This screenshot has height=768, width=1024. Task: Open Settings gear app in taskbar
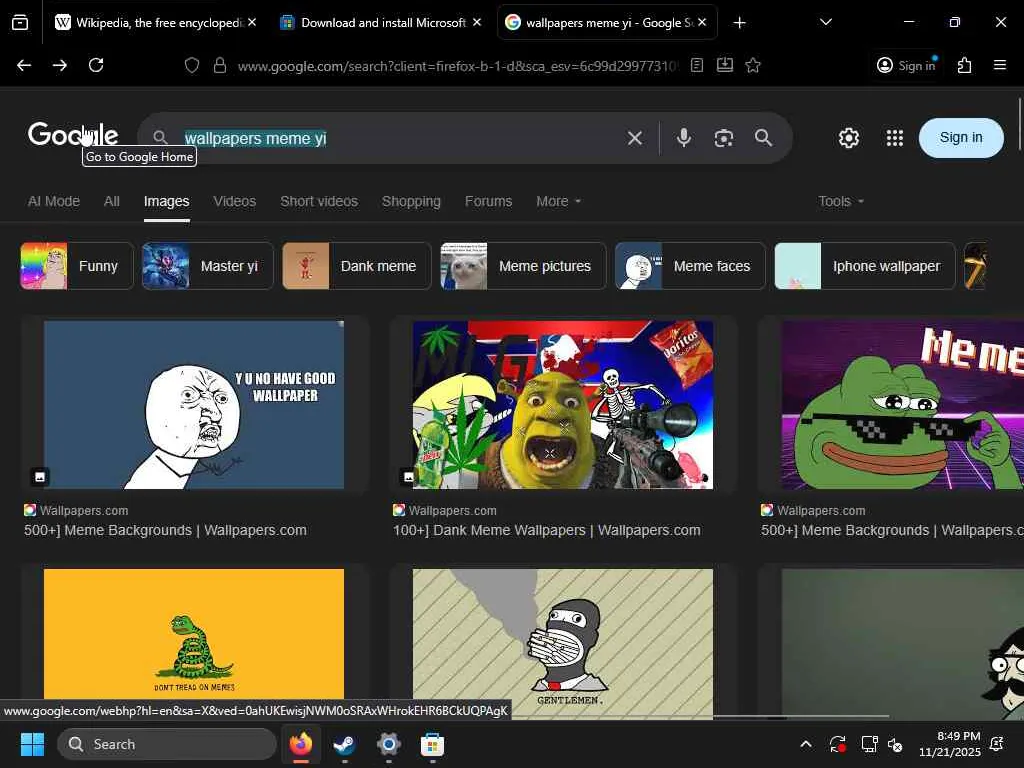click(x=389, y=744)
